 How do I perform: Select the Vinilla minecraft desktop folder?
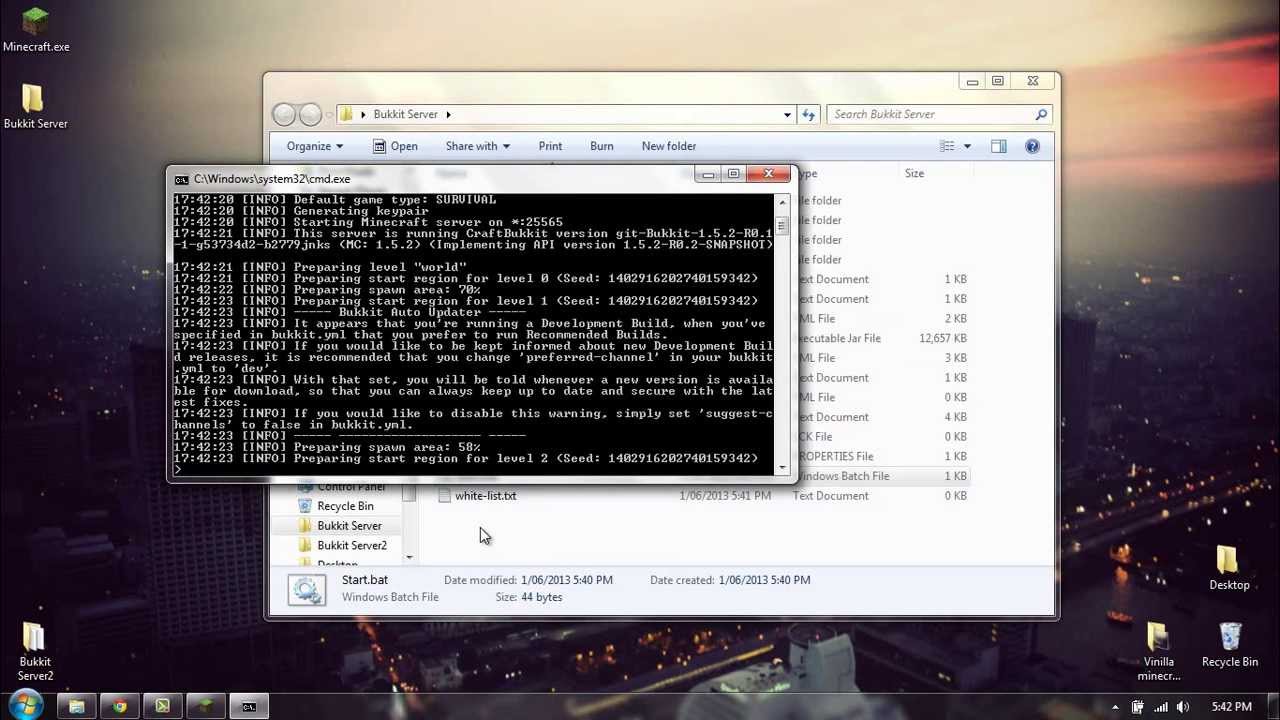point(1159,652)
